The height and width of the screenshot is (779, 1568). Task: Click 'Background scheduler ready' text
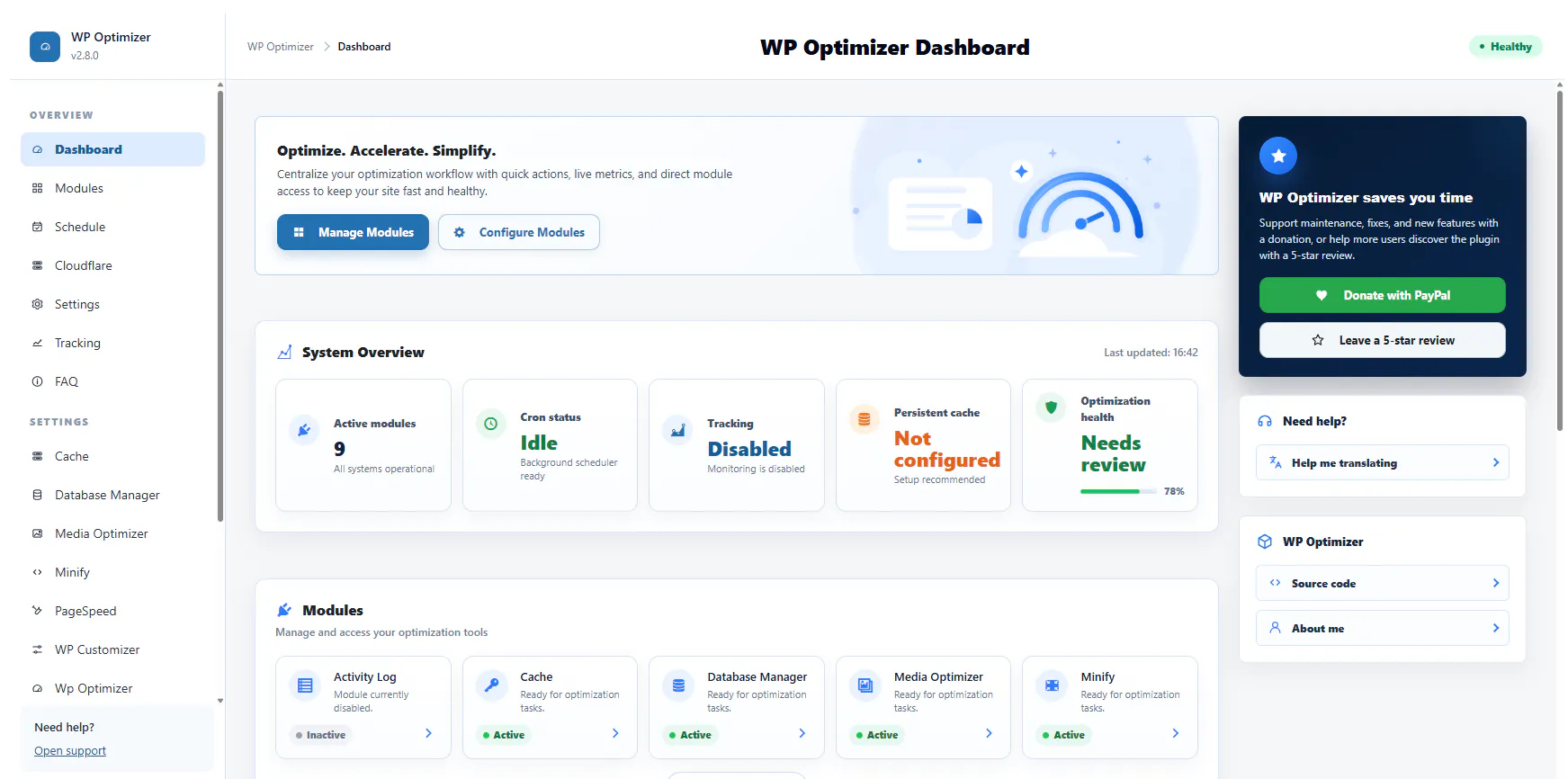click(569, 469)
